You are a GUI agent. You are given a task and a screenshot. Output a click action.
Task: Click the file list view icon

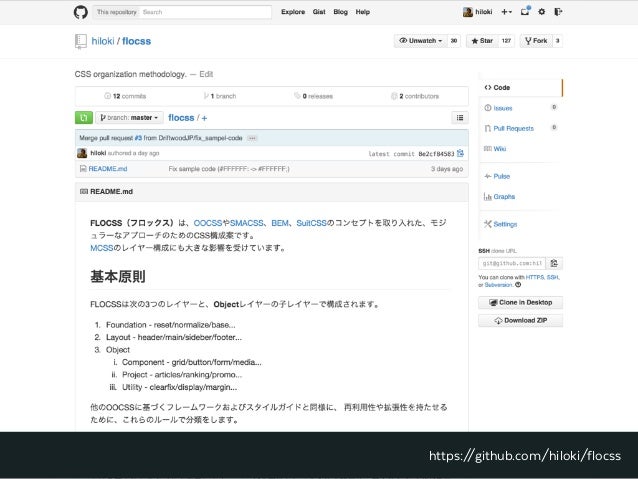tap(460, 118)
